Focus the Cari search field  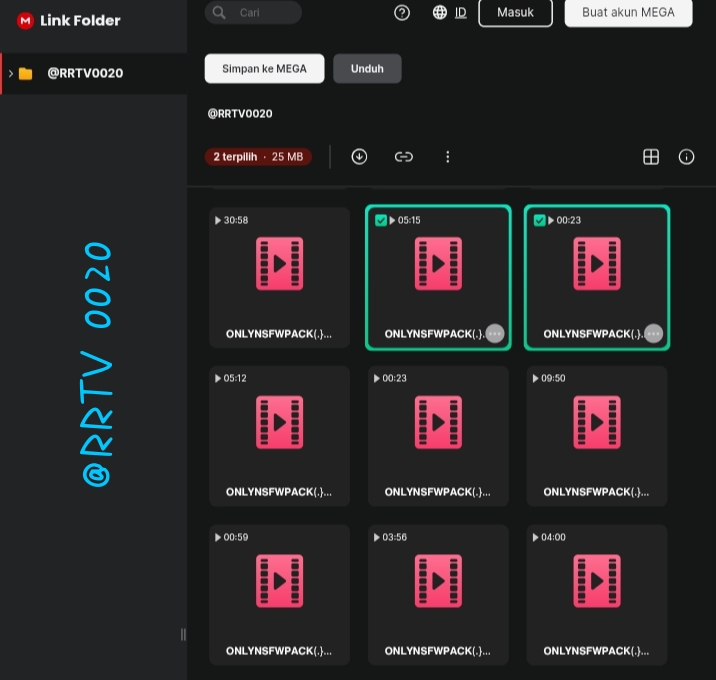pyautogui.click(x=253, y=12)
